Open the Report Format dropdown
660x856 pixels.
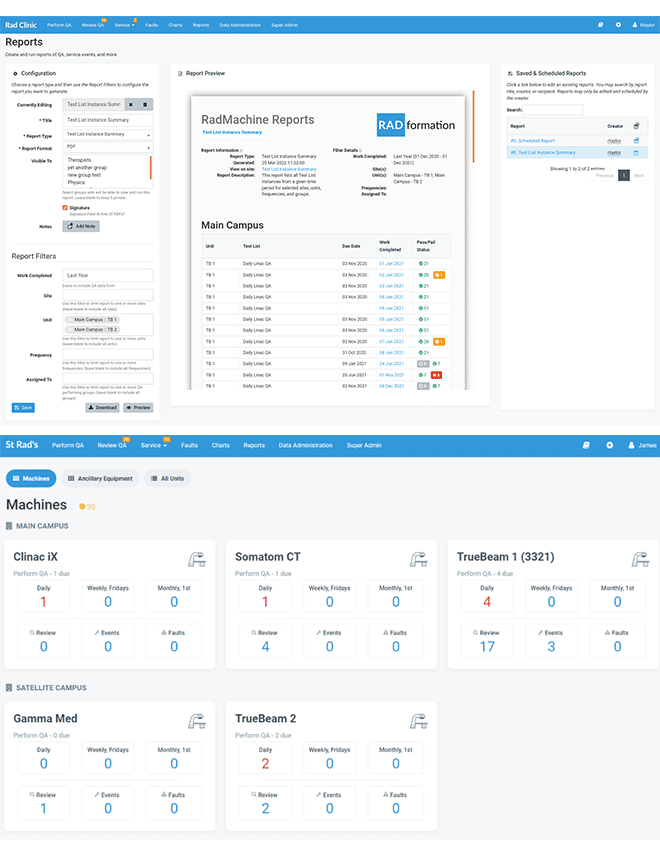click(108, 147)
